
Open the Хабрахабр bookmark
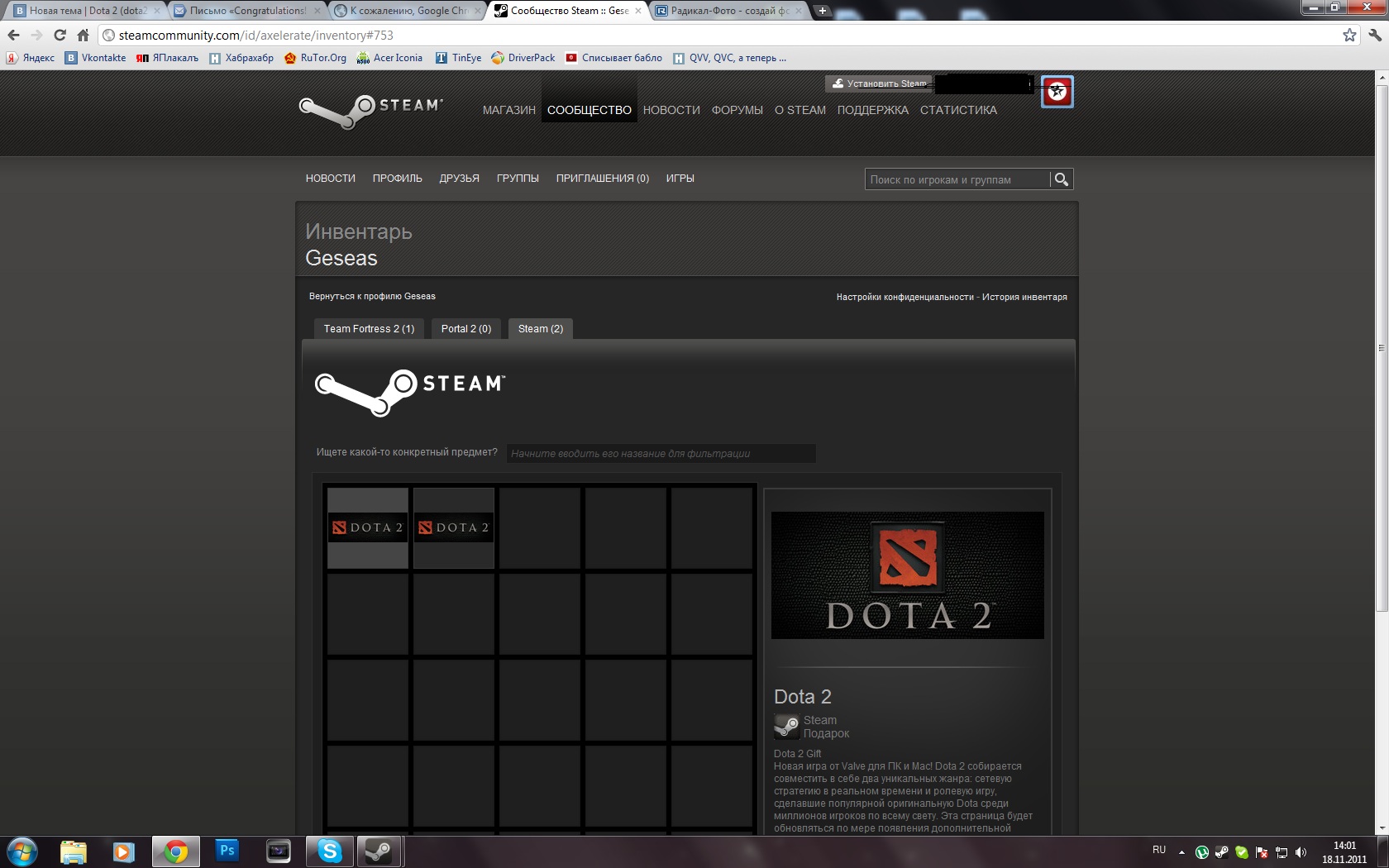241,58
